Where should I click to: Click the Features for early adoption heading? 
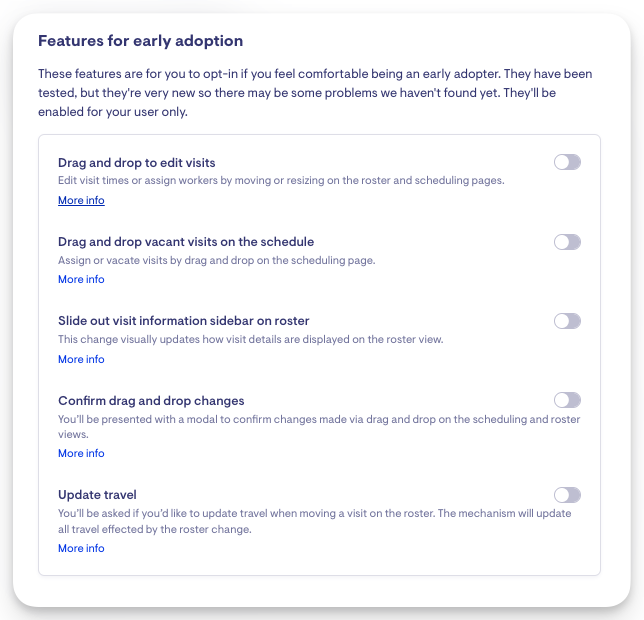(141, 41)
